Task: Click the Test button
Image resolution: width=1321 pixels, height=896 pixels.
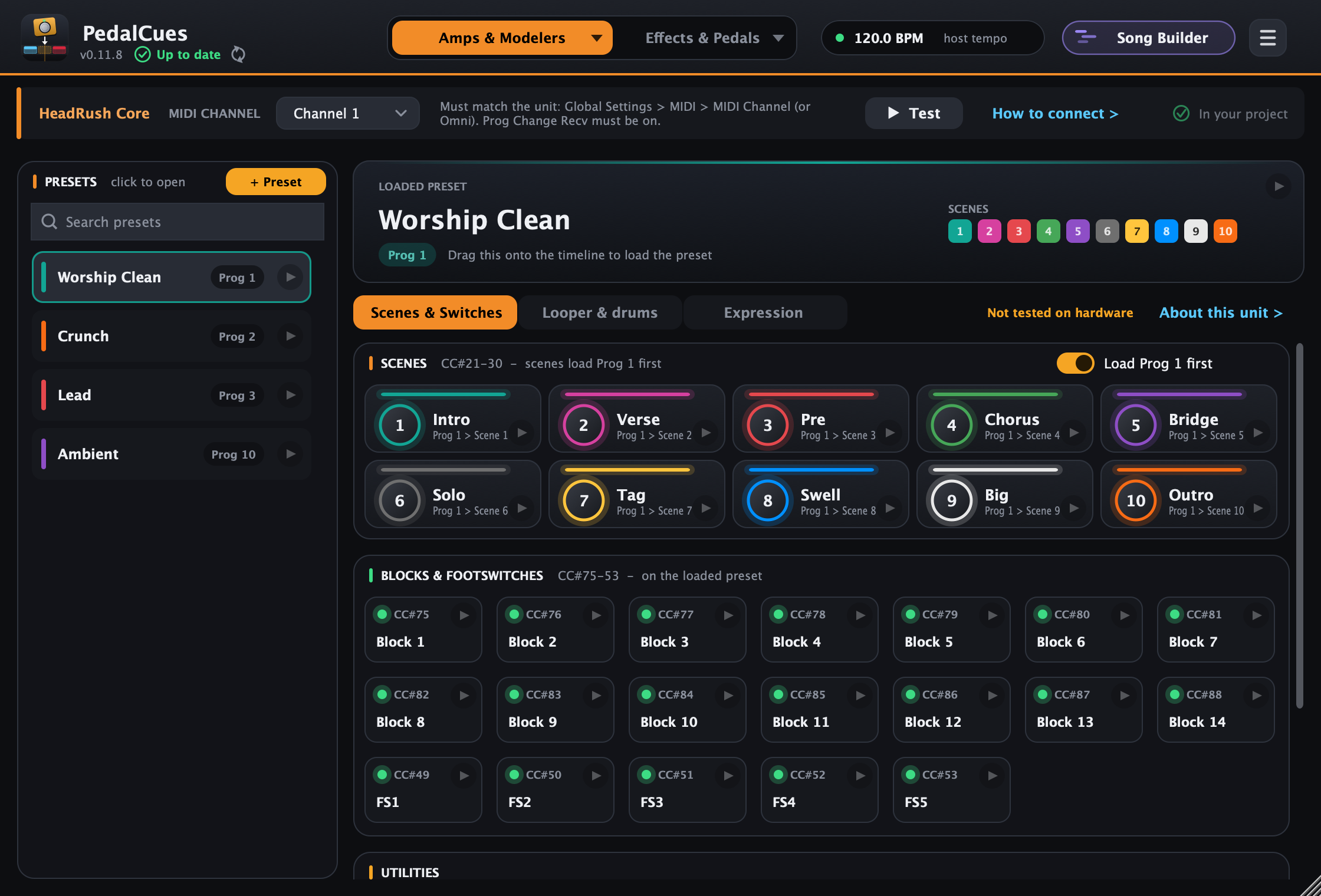Action: [x=913, y=113]
